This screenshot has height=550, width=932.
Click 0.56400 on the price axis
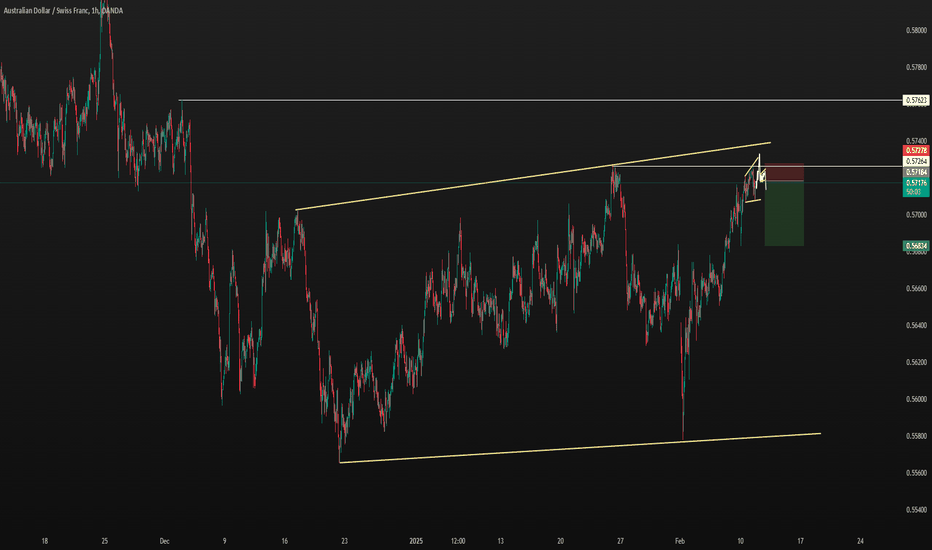click(x=916, y=325)
